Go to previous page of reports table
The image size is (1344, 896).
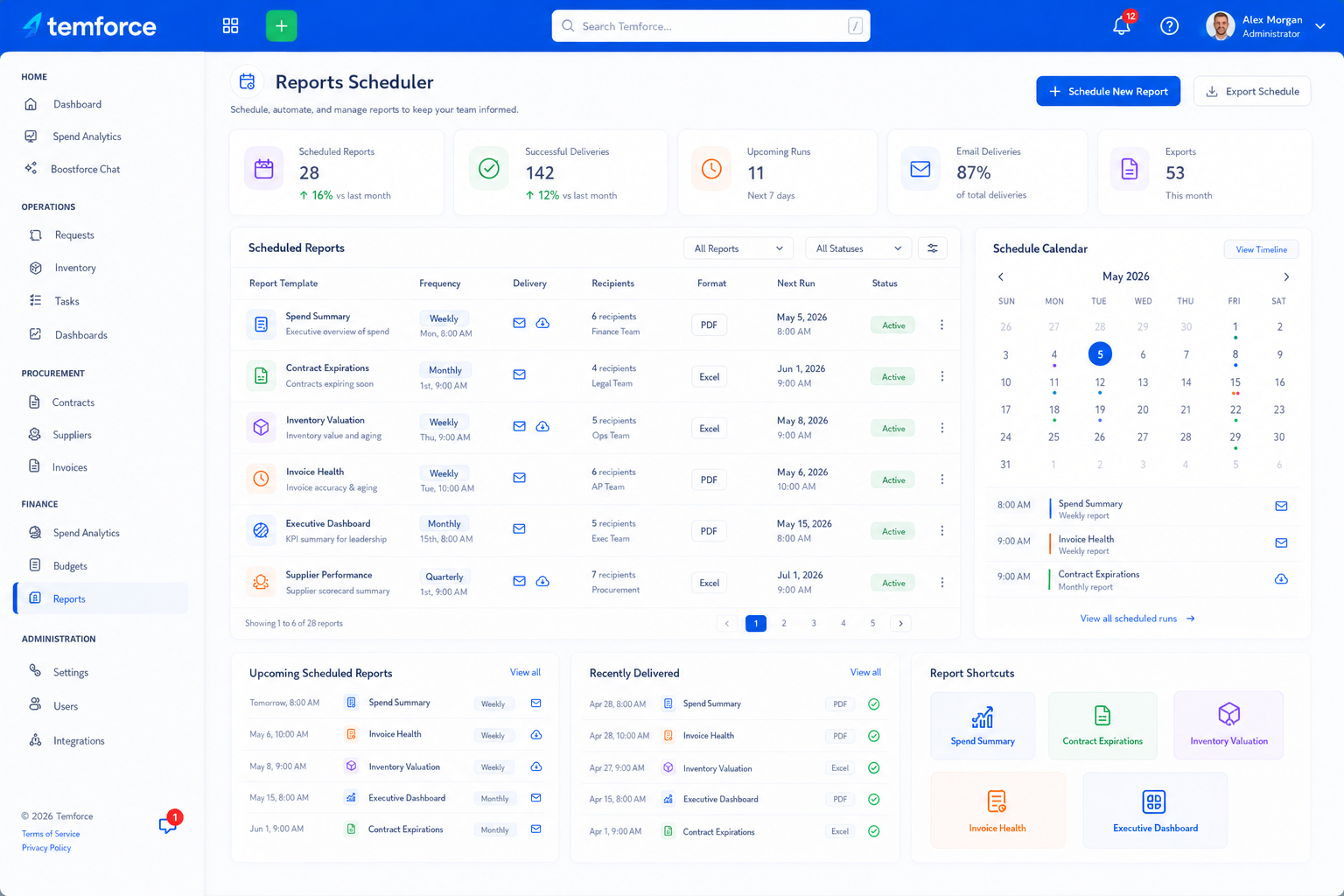point(726,623)
